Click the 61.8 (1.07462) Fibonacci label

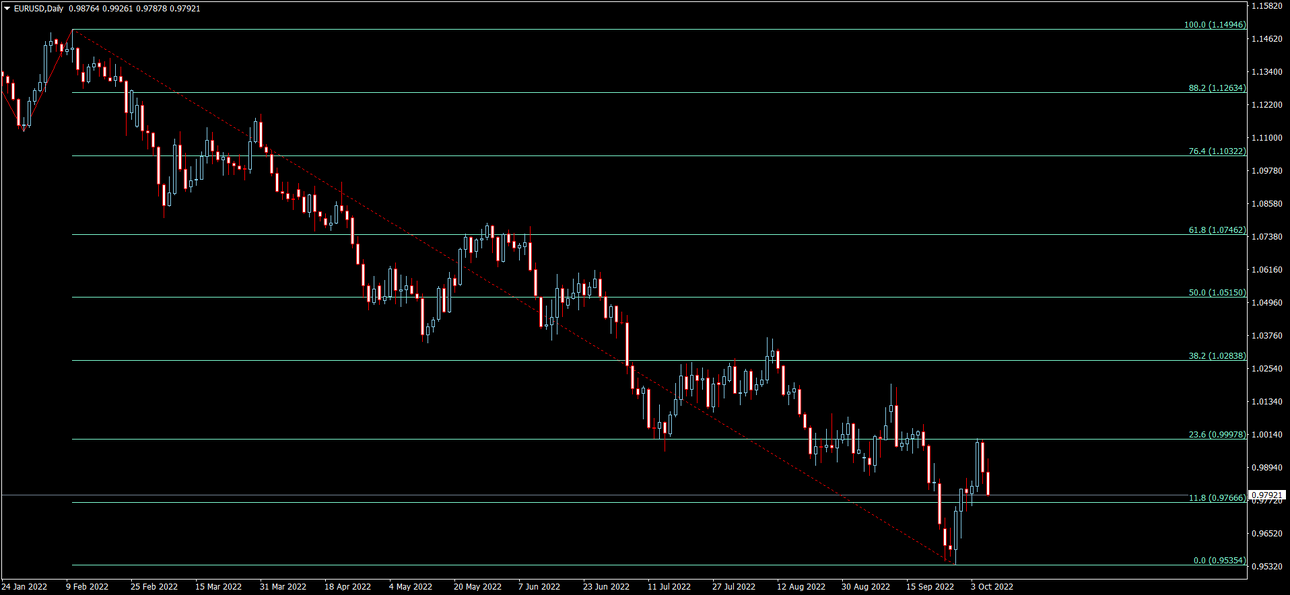tap(1216, 230)
